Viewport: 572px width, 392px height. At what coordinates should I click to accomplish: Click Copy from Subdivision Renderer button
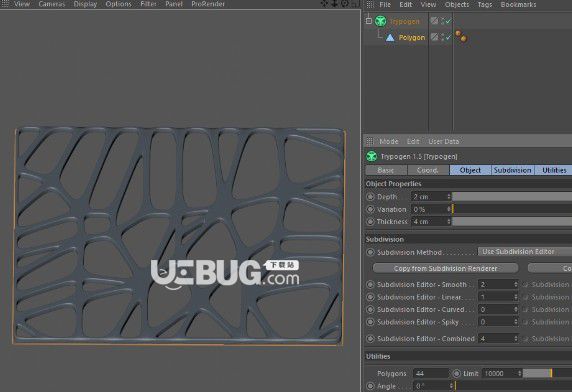(x=445, y=268)
